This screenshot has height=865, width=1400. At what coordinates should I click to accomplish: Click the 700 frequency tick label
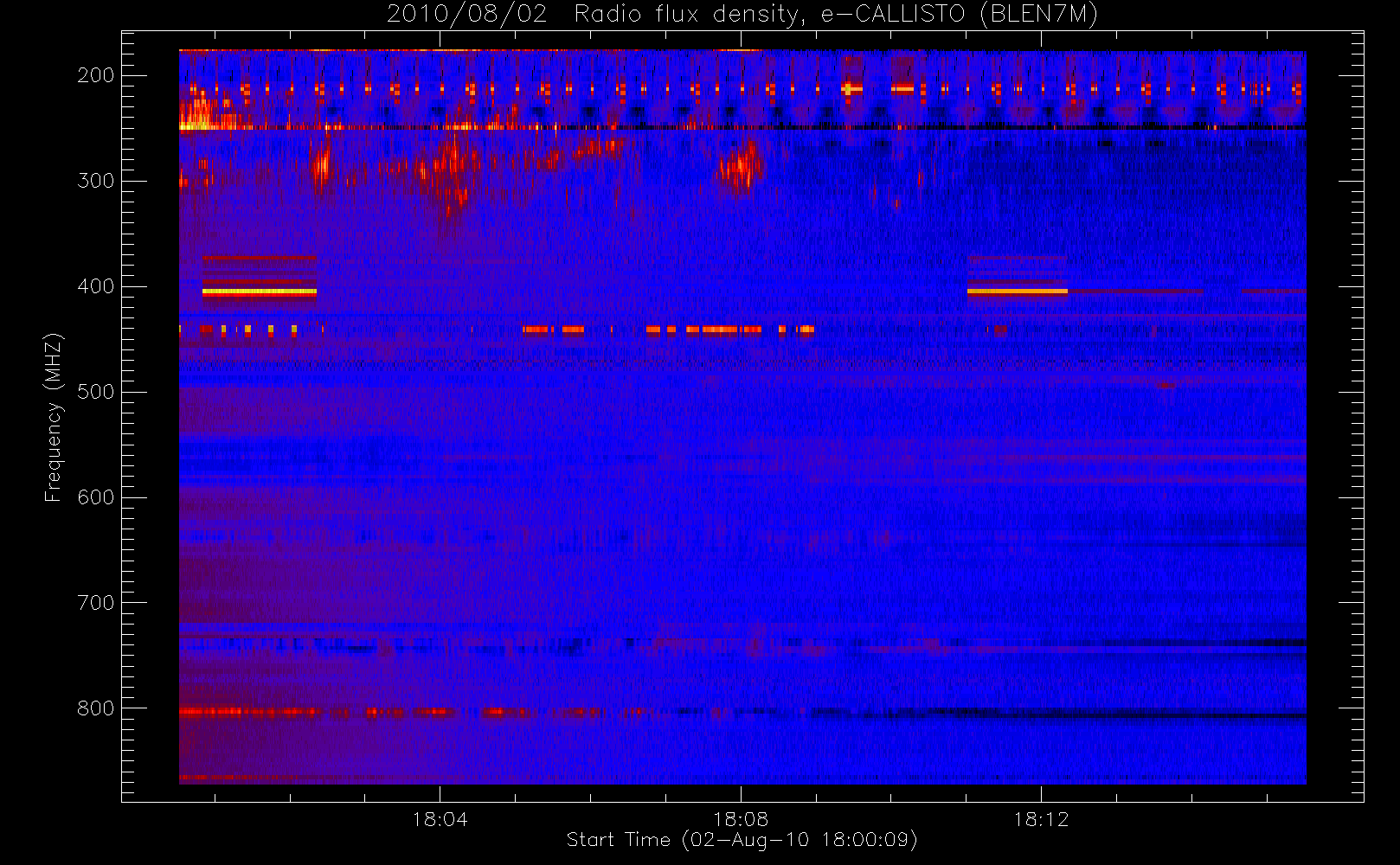(x=96, y=603)
